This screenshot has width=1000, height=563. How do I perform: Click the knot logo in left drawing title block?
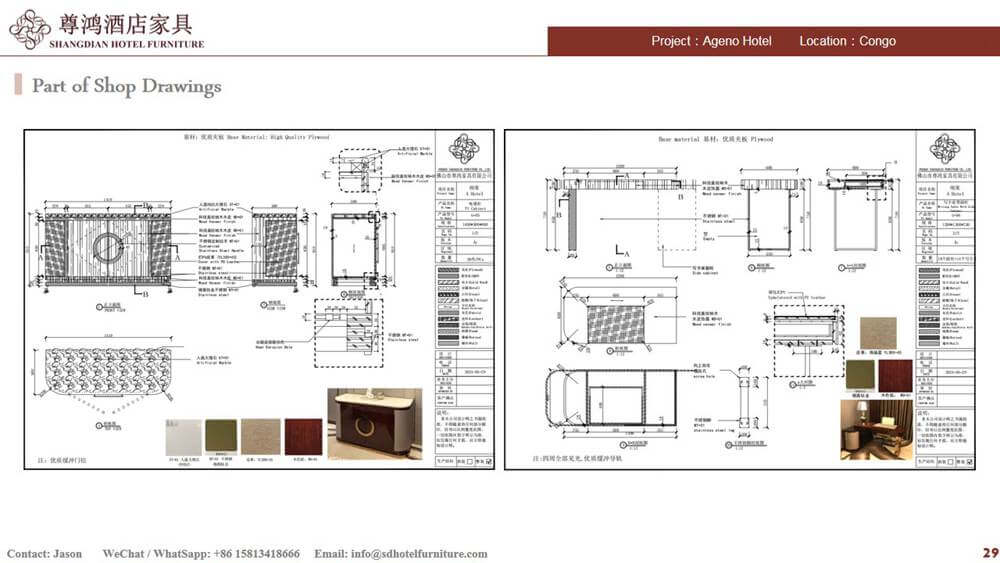(464, 150)
